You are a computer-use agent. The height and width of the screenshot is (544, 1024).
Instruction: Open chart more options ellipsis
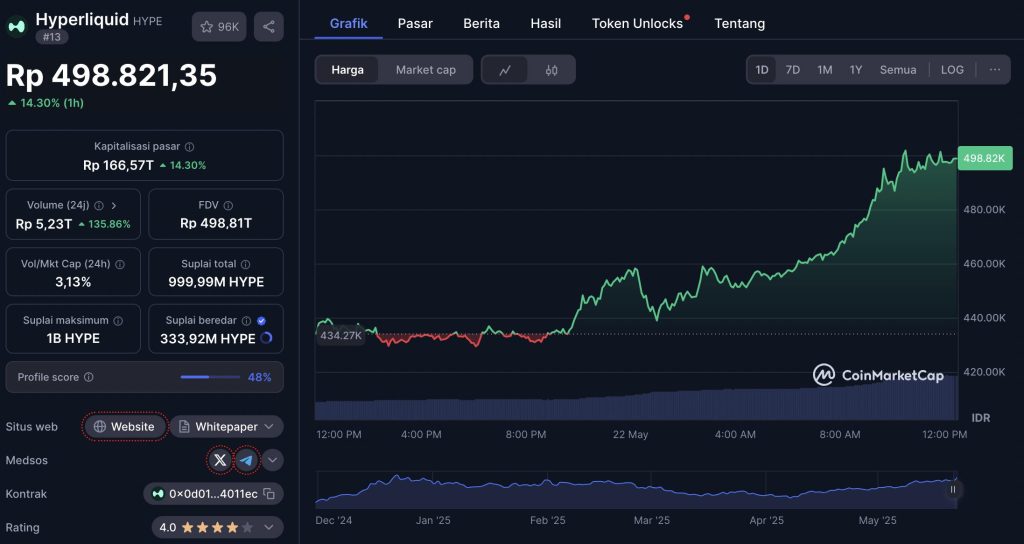(x=994, y=70)
